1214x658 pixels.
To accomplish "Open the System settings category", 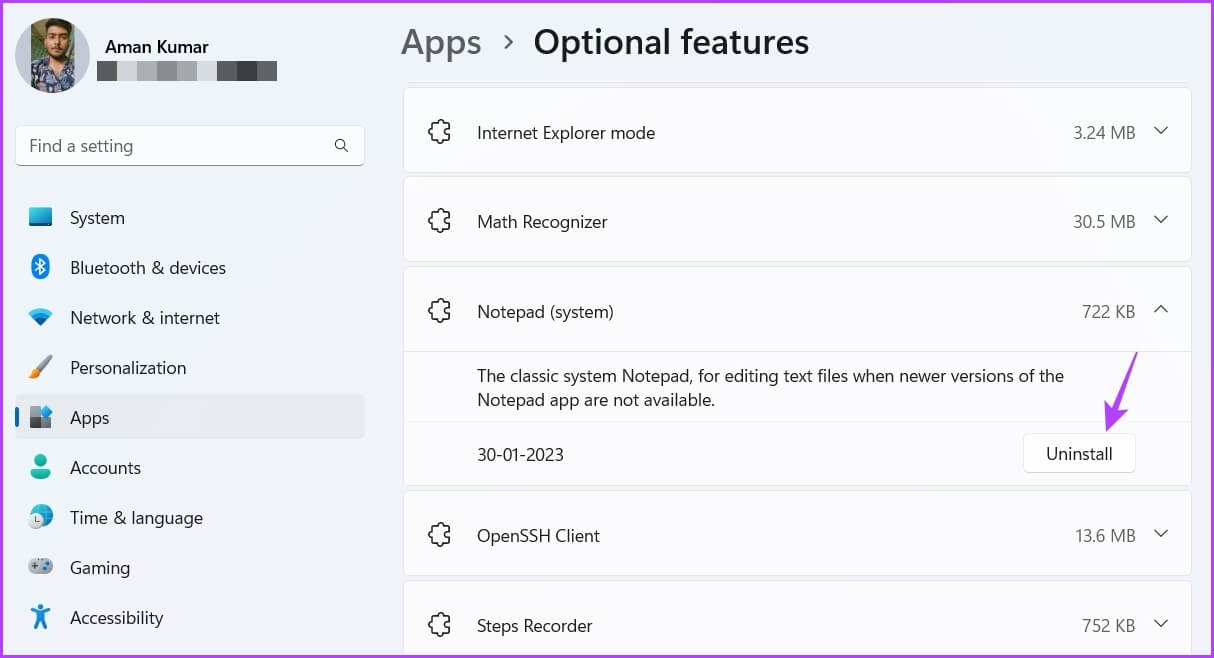I will click(x=190, y=217).
